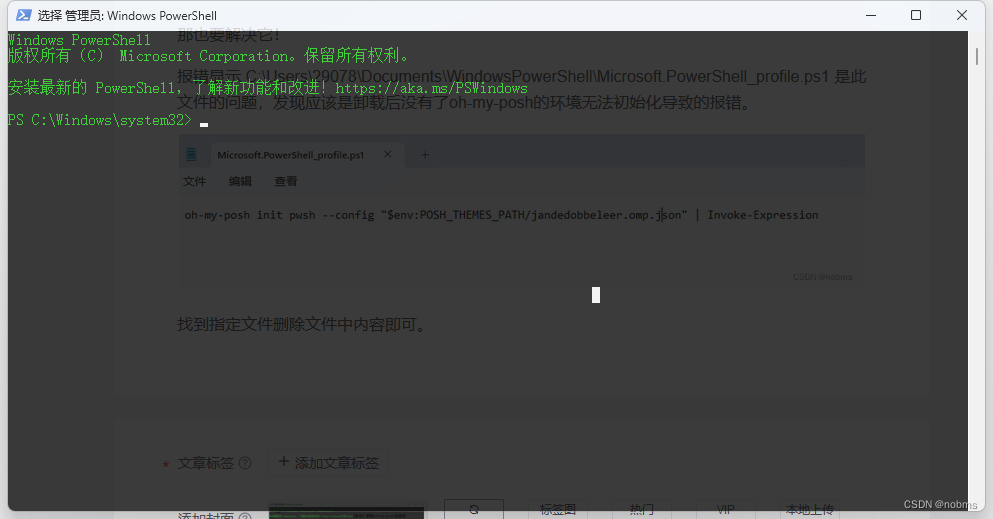Minimize the Windows PowerShell window
This screenshot has width=993, height=519.
tap(871, 15)
